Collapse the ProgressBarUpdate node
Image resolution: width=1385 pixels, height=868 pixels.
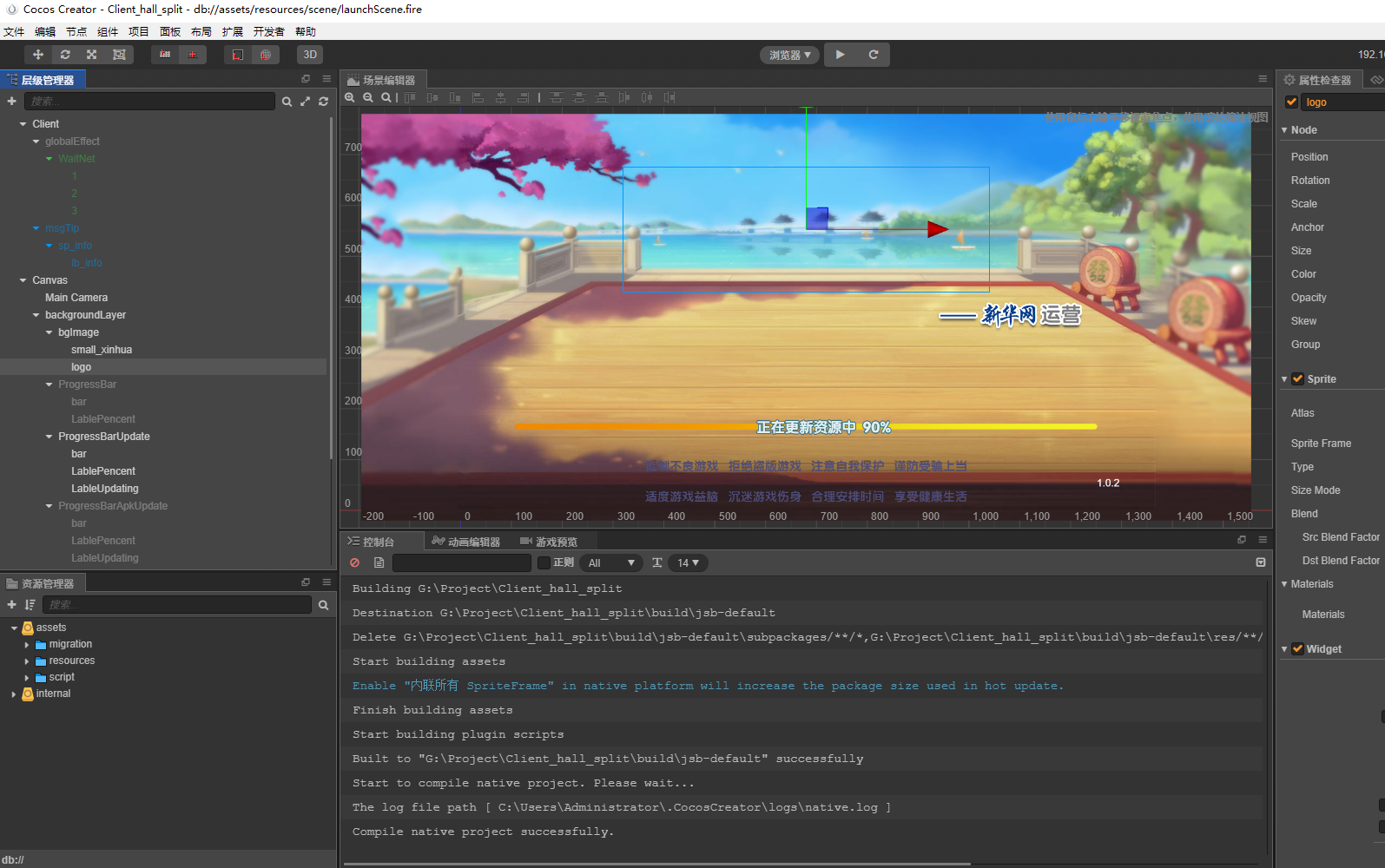pyautogui.click(x=49, y=437)
